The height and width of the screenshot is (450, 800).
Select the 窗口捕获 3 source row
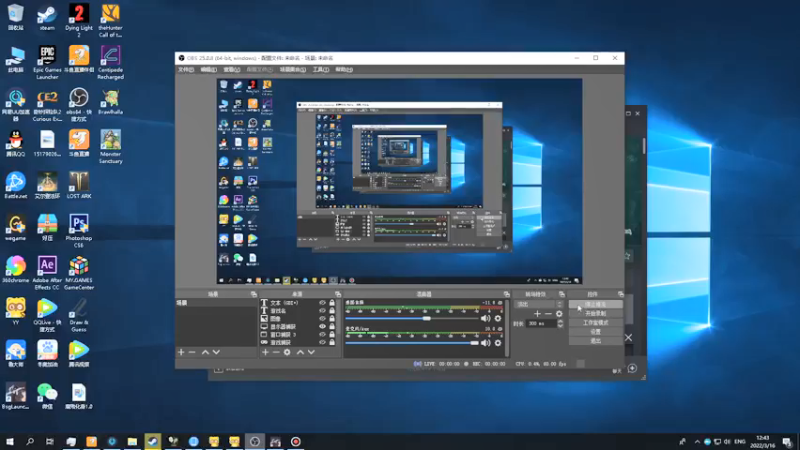[x=298, y=335]
